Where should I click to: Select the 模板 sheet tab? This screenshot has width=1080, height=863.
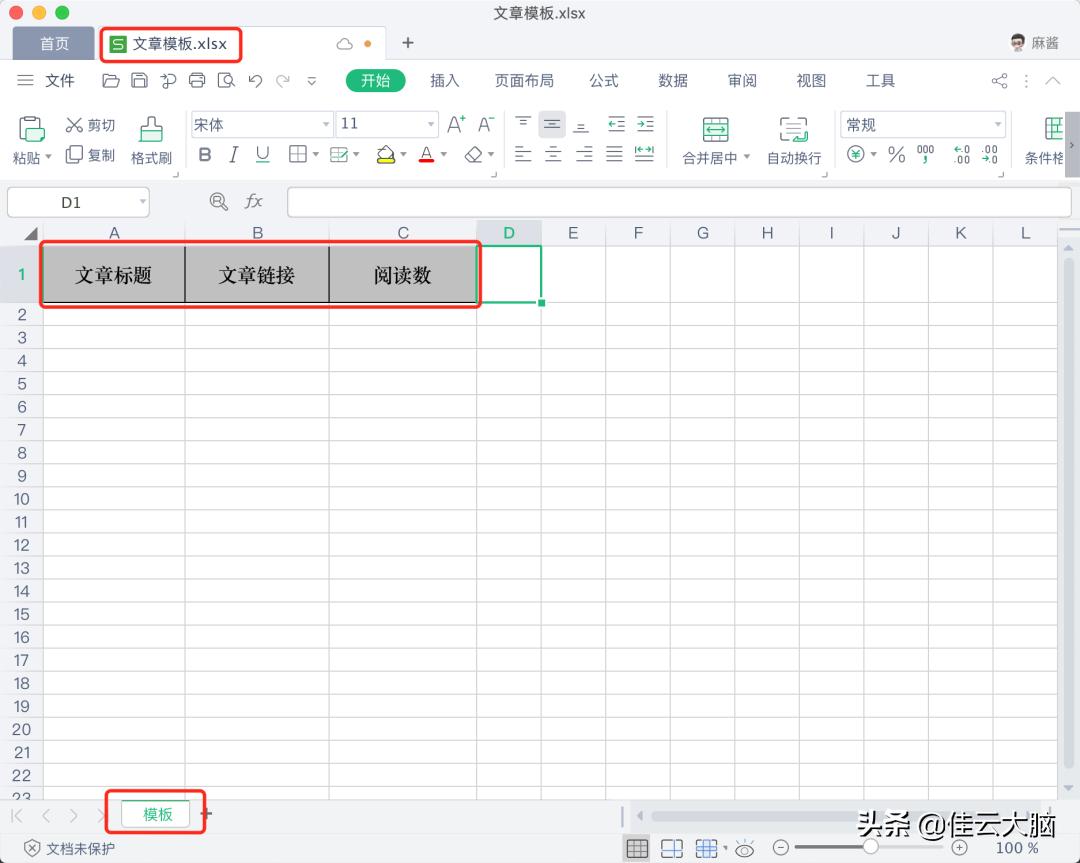click(155, 814)
